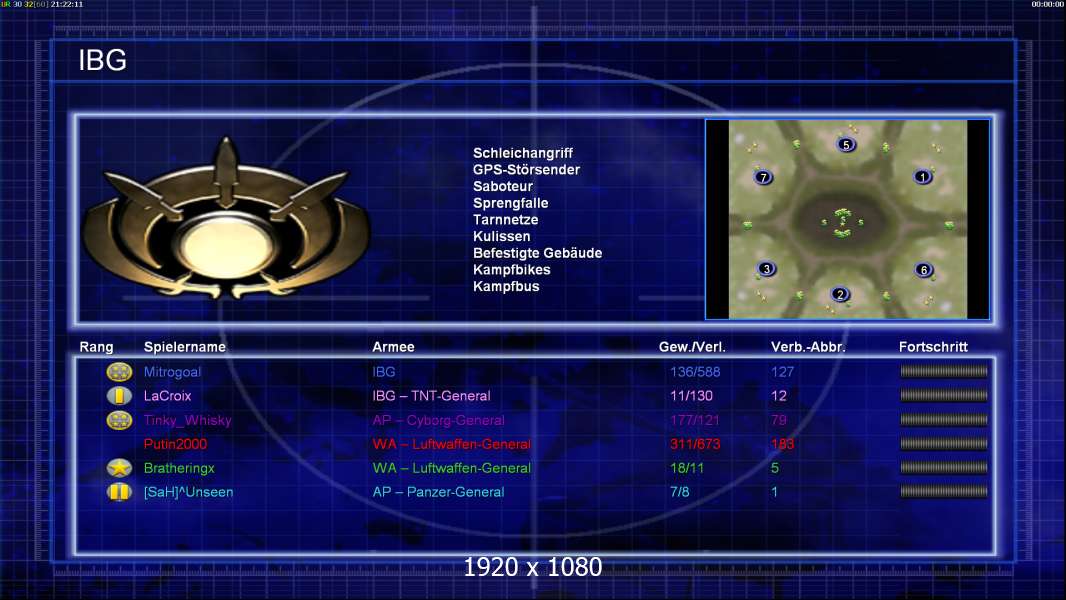
Task: Click the Verb.-Abbr. column header
Action: point(808,347)
